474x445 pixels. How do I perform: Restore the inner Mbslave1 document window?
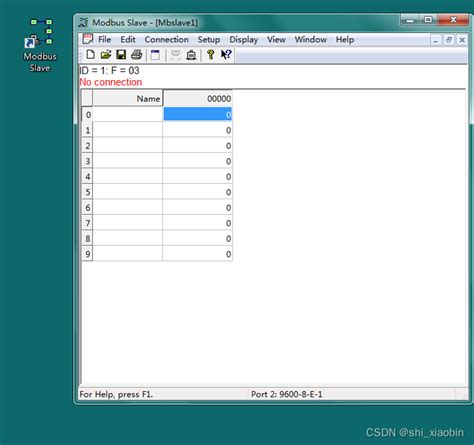pos(449,40)
